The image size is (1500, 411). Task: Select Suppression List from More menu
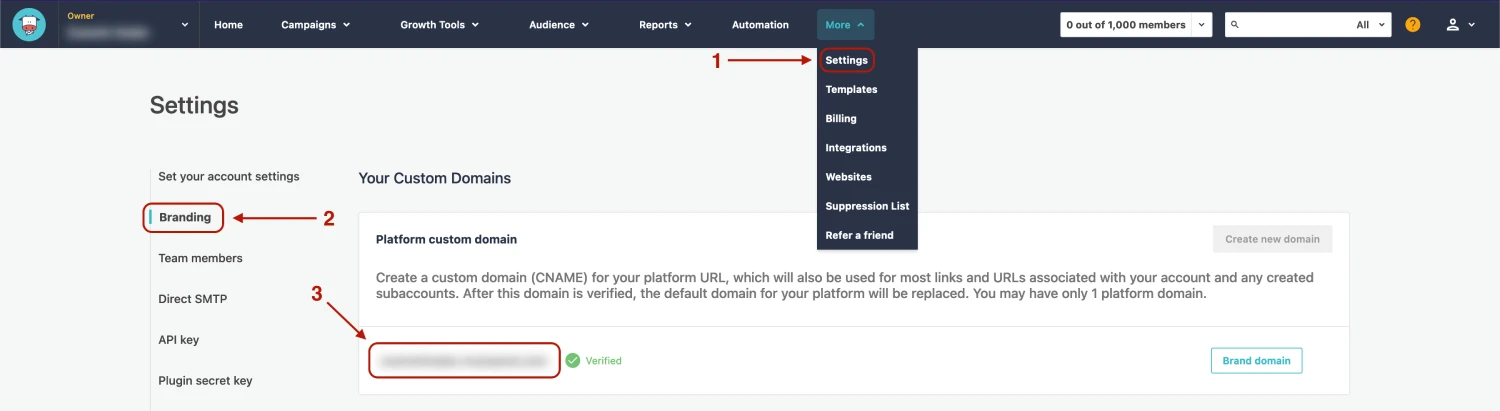pyautogui.click(x=867, y=206)
